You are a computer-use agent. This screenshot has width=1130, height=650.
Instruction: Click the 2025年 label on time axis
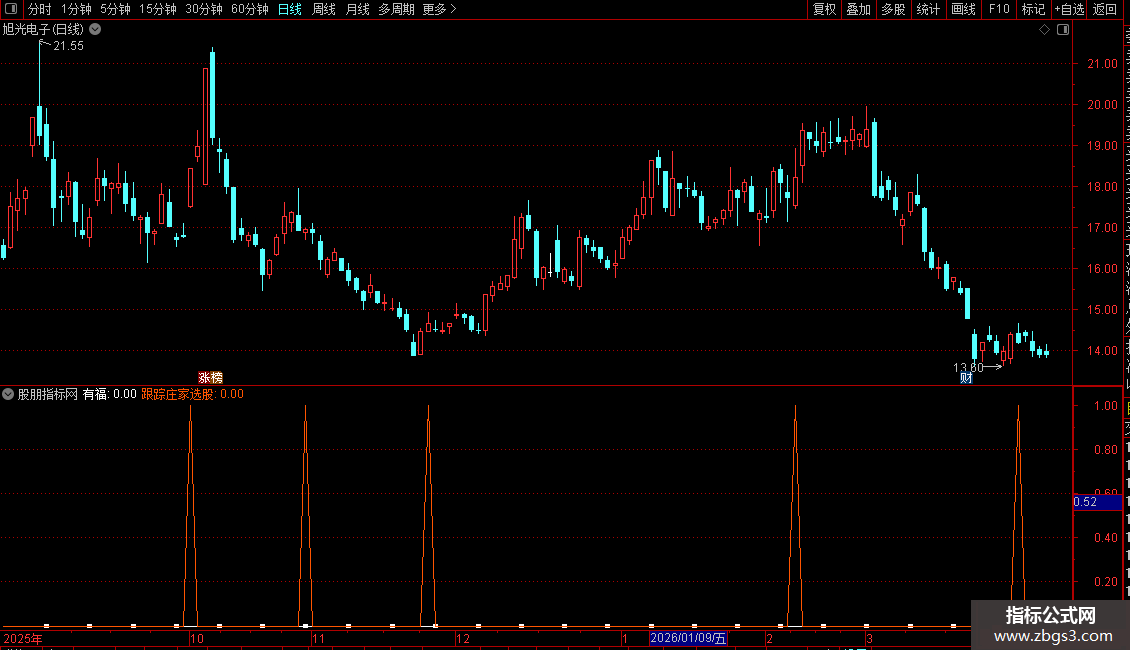pyautogui.click(x=23, y=638)
